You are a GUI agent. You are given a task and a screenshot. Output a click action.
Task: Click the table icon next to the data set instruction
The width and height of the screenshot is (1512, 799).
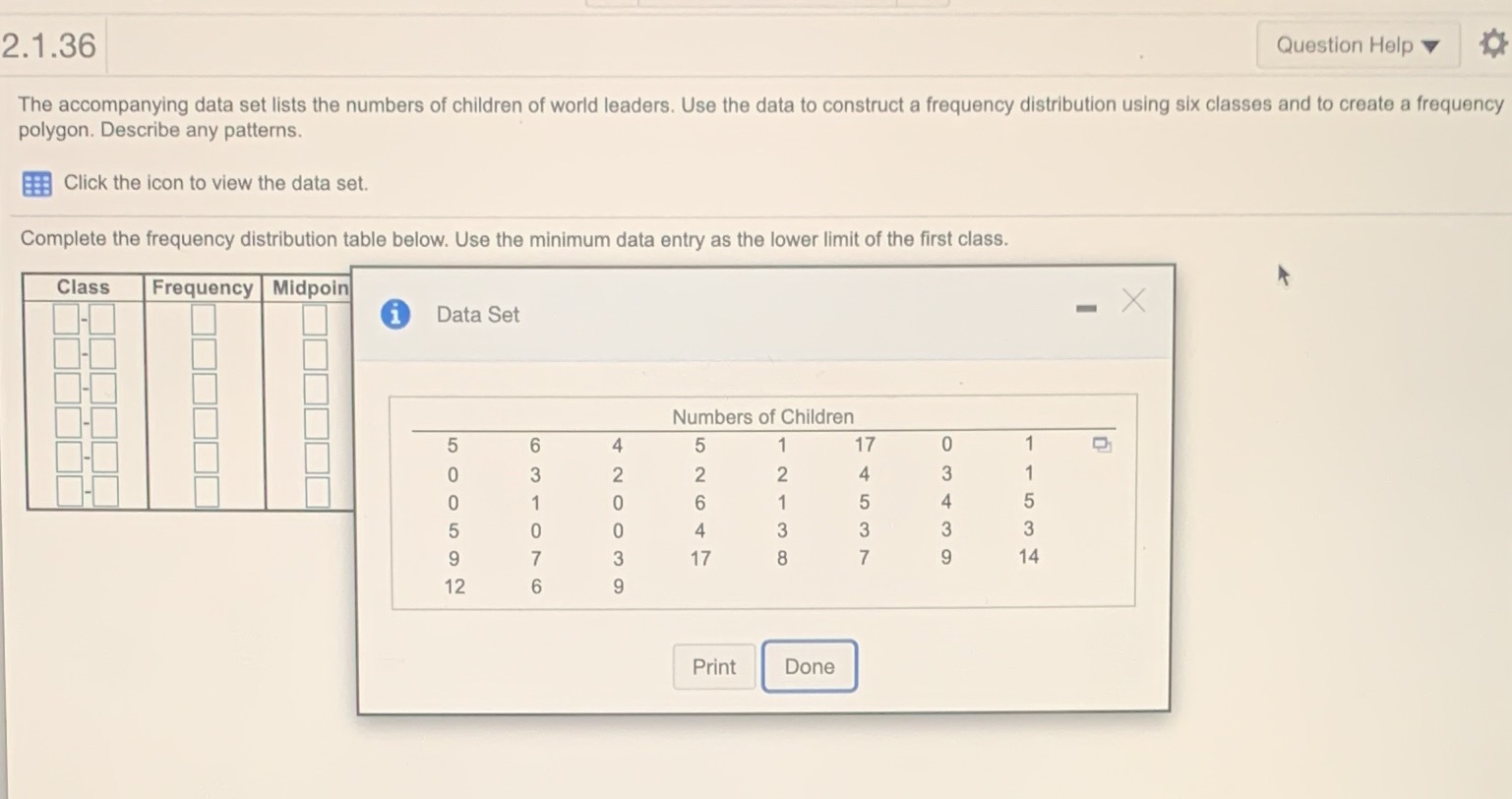36,184
